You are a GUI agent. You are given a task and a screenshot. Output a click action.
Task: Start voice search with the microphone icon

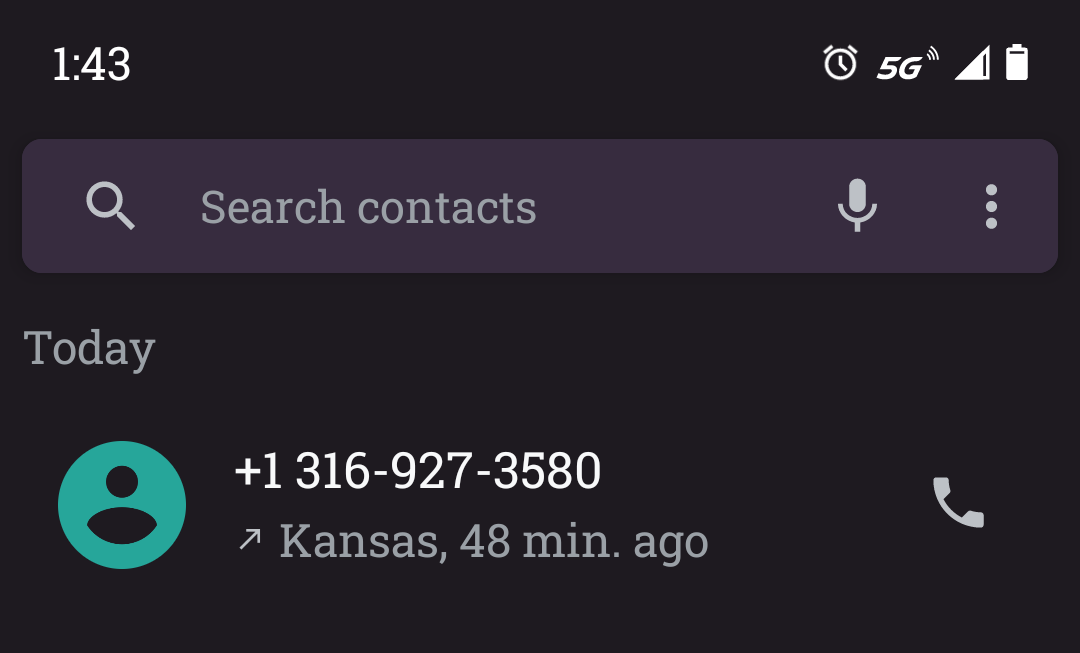tap(857, 206)
